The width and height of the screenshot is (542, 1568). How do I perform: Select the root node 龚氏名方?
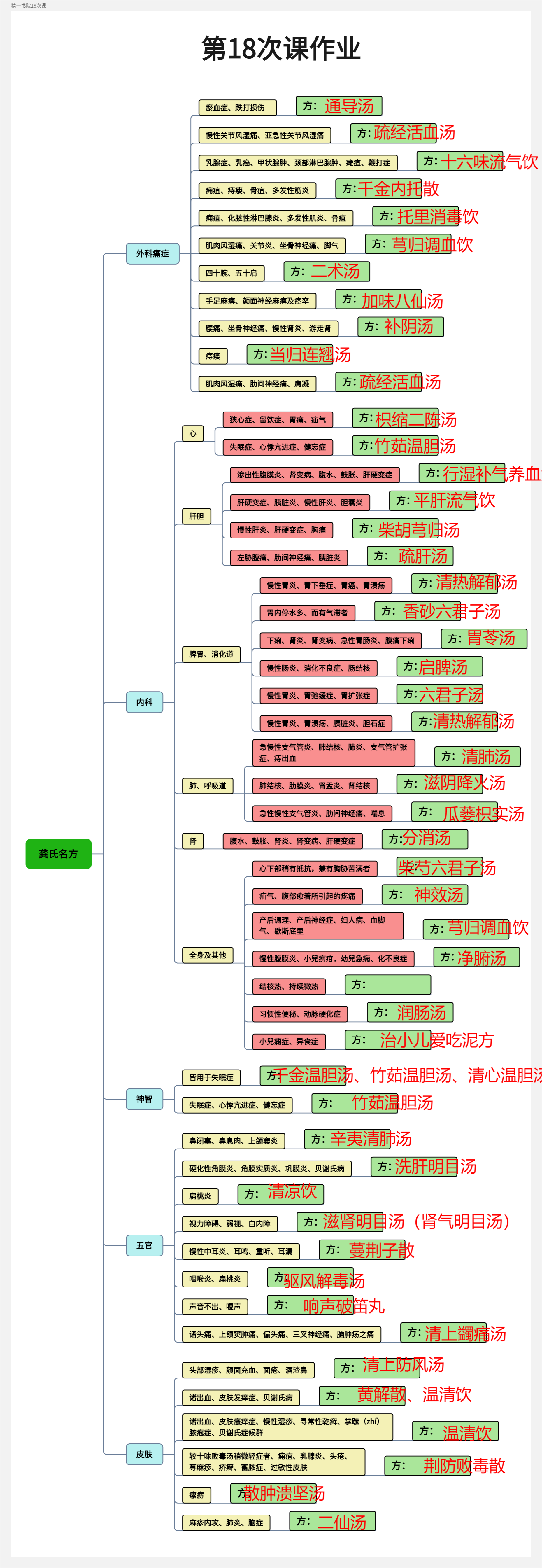click(58, 853)
